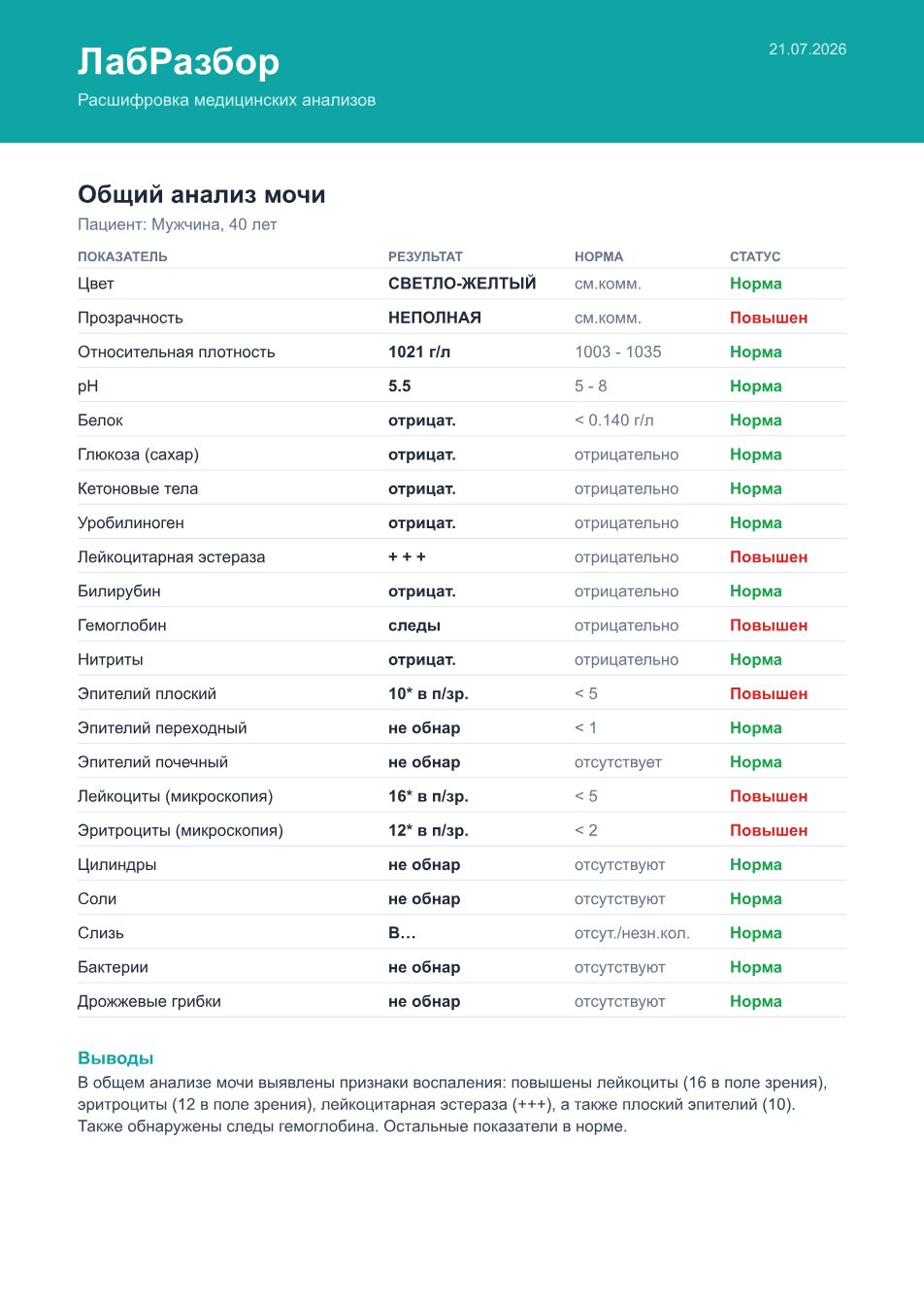Click the Дрожжевые грибки row label
924x1308 pixels.
coord(149,1001)
